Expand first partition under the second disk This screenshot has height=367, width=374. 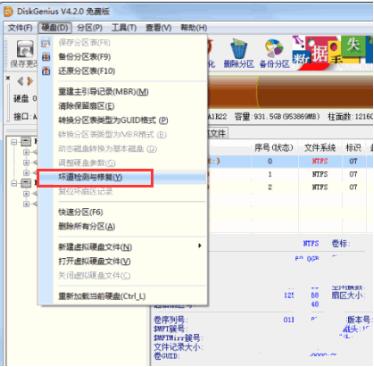click(26, 194)
